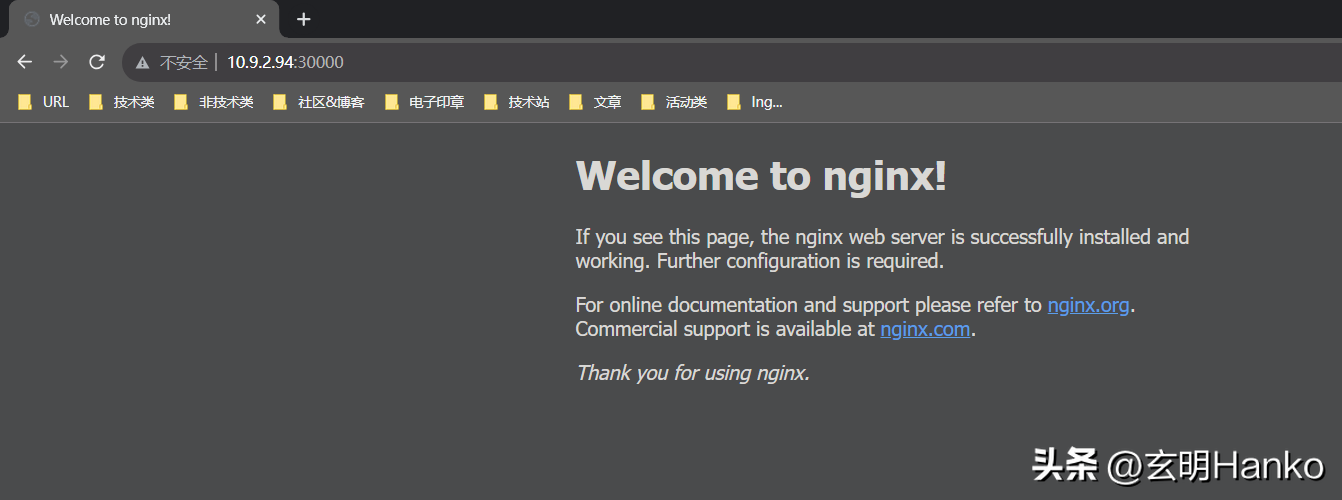Open the 文章 bookmark folder

596,102
